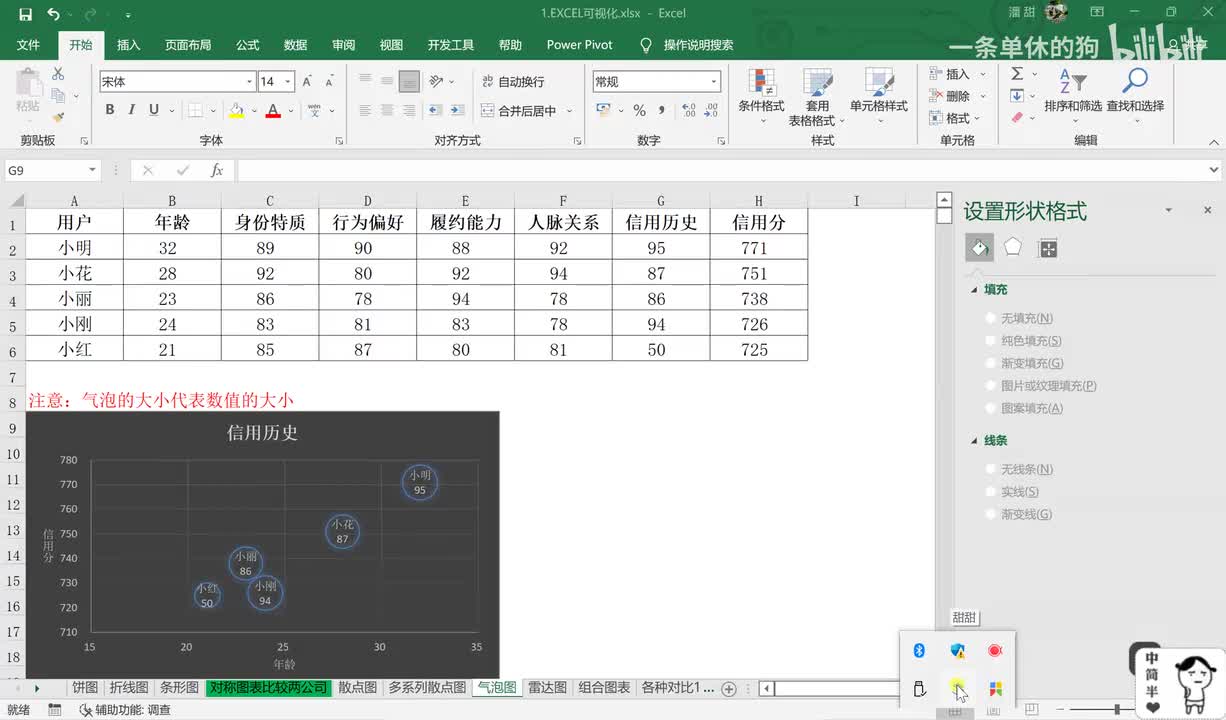Viewport: 1226px width, 720px height.
Task: Click the yellow Fill Color button
Action: 236,110
